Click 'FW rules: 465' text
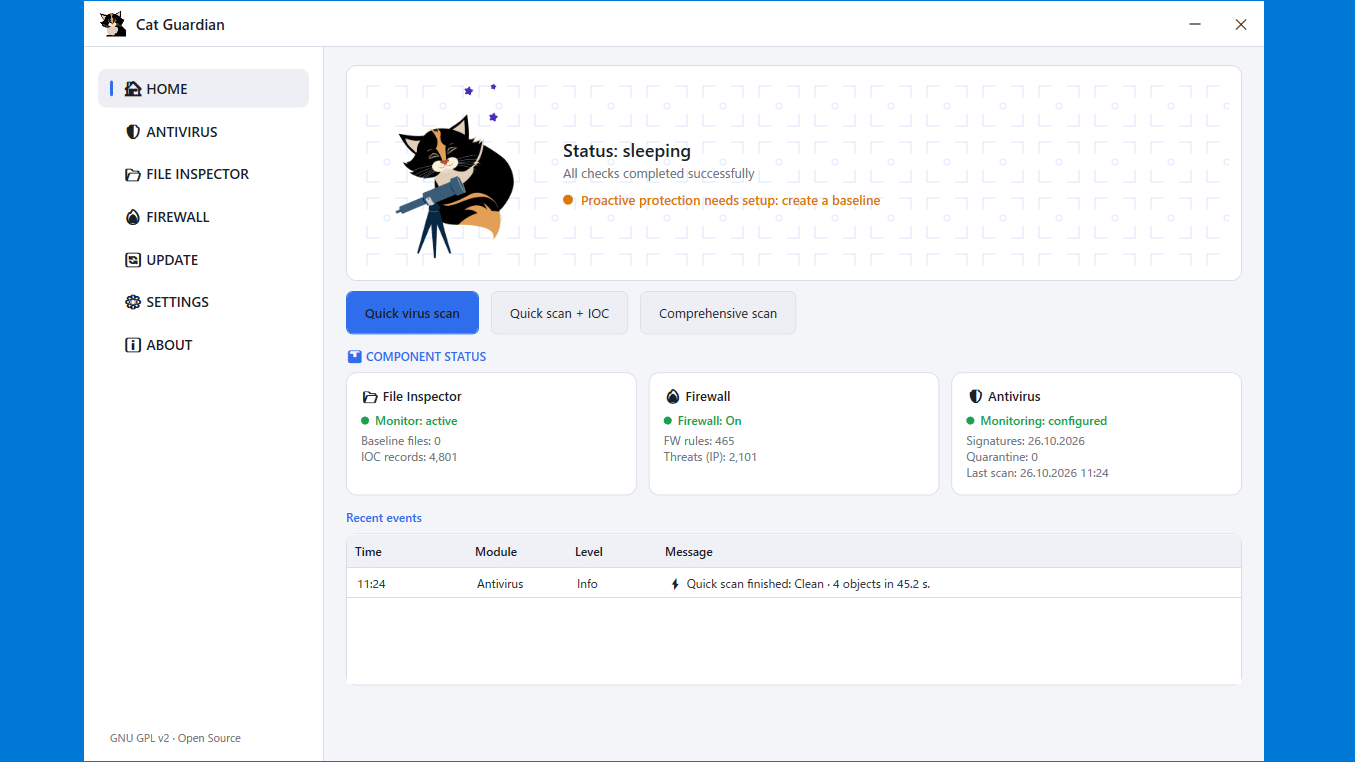Image resolution: width=1355 pixels, height=762 pixels. [699, 441]
